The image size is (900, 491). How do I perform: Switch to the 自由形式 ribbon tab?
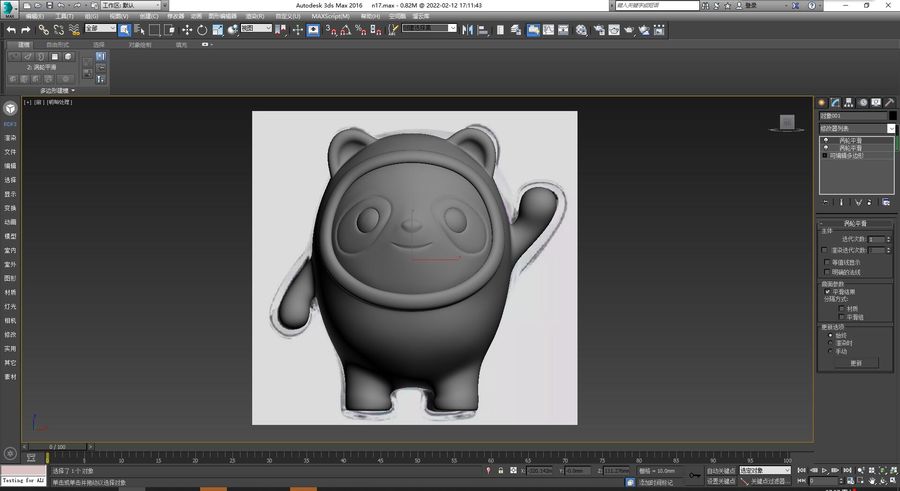click(x=57, y=45)
